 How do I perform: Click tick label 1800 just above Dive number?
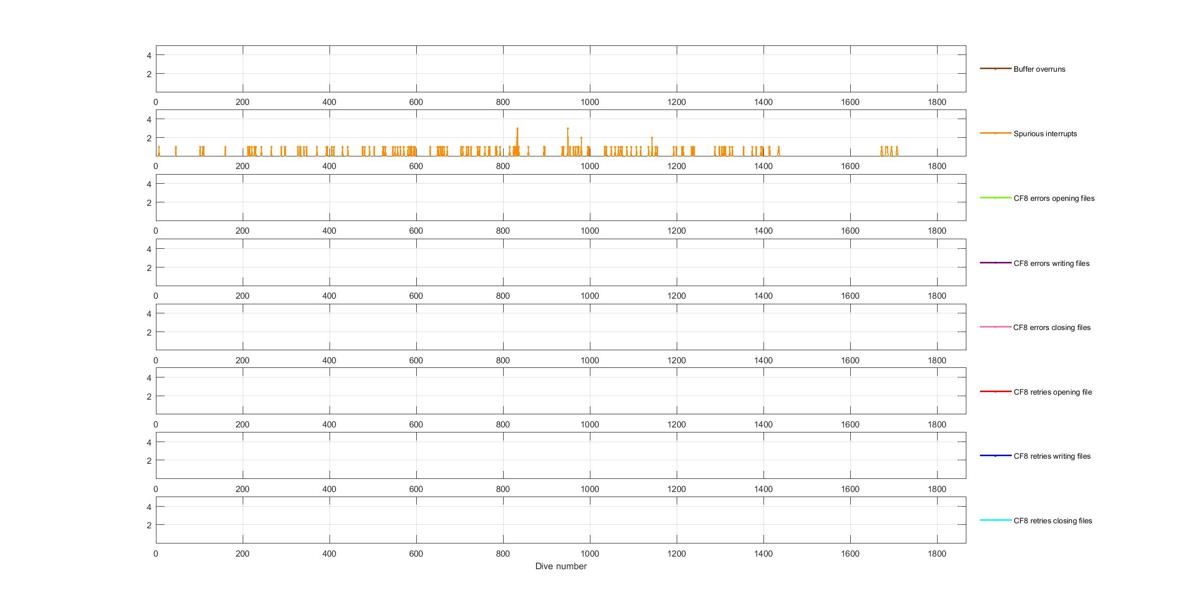pos(937,553)
